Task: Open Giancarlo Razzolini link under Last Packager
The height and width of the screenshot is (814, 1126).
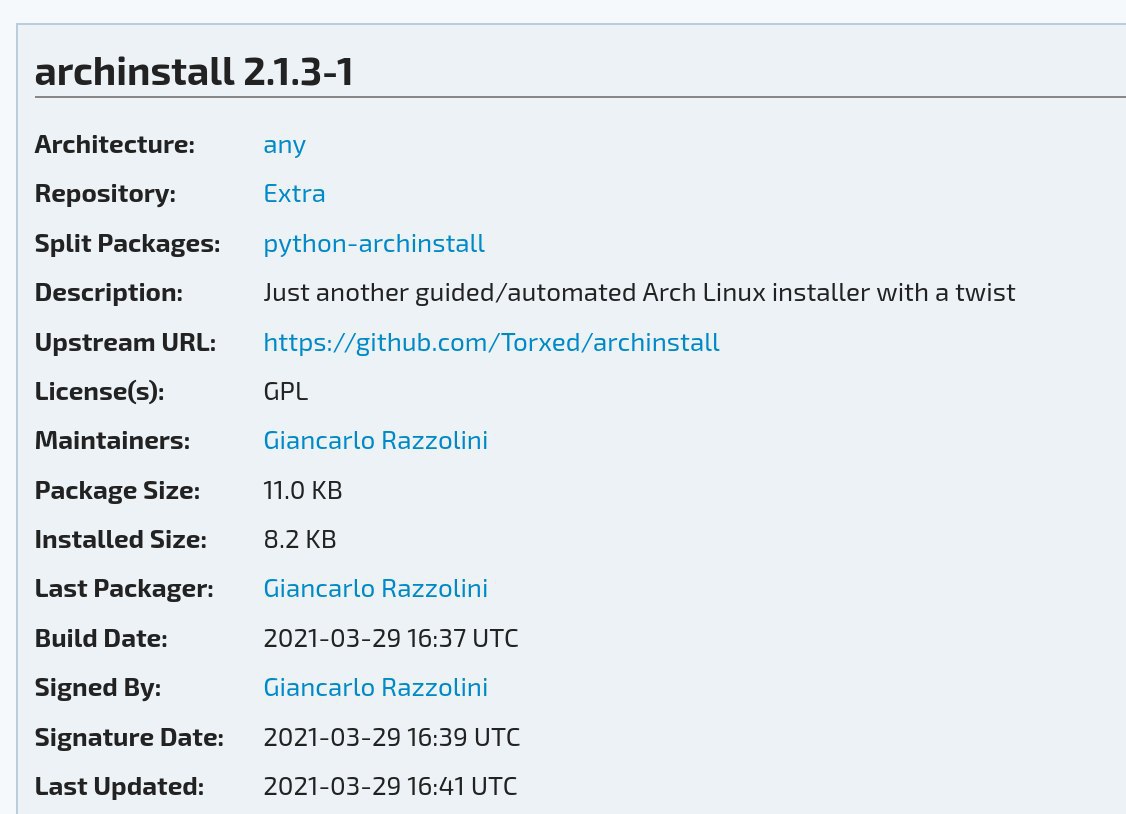Action: coord(376,589)
